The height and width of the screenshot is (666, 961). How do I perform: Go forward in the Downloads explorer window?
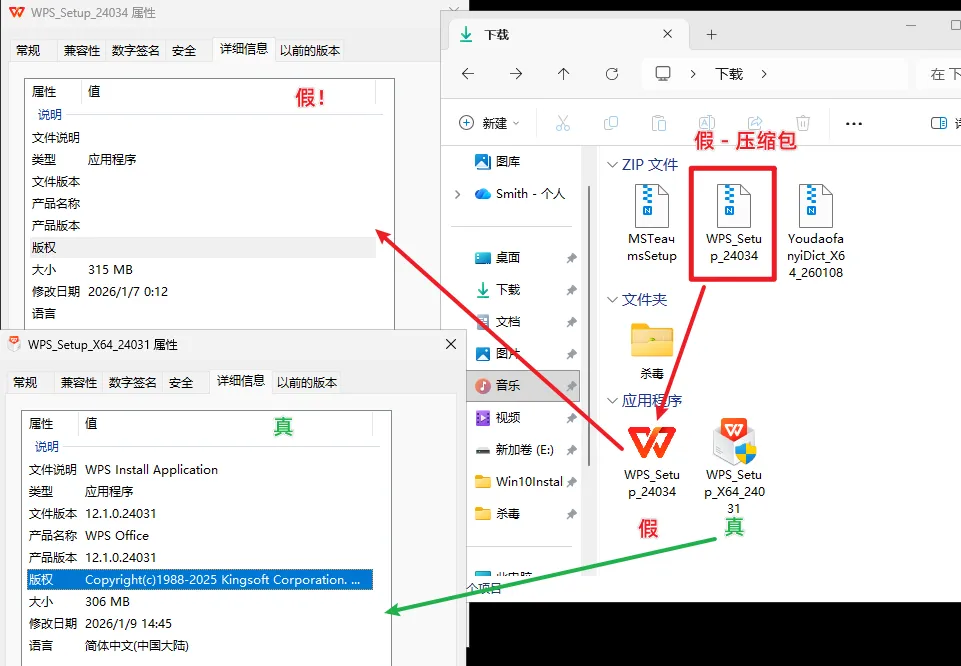pos(516,74)
